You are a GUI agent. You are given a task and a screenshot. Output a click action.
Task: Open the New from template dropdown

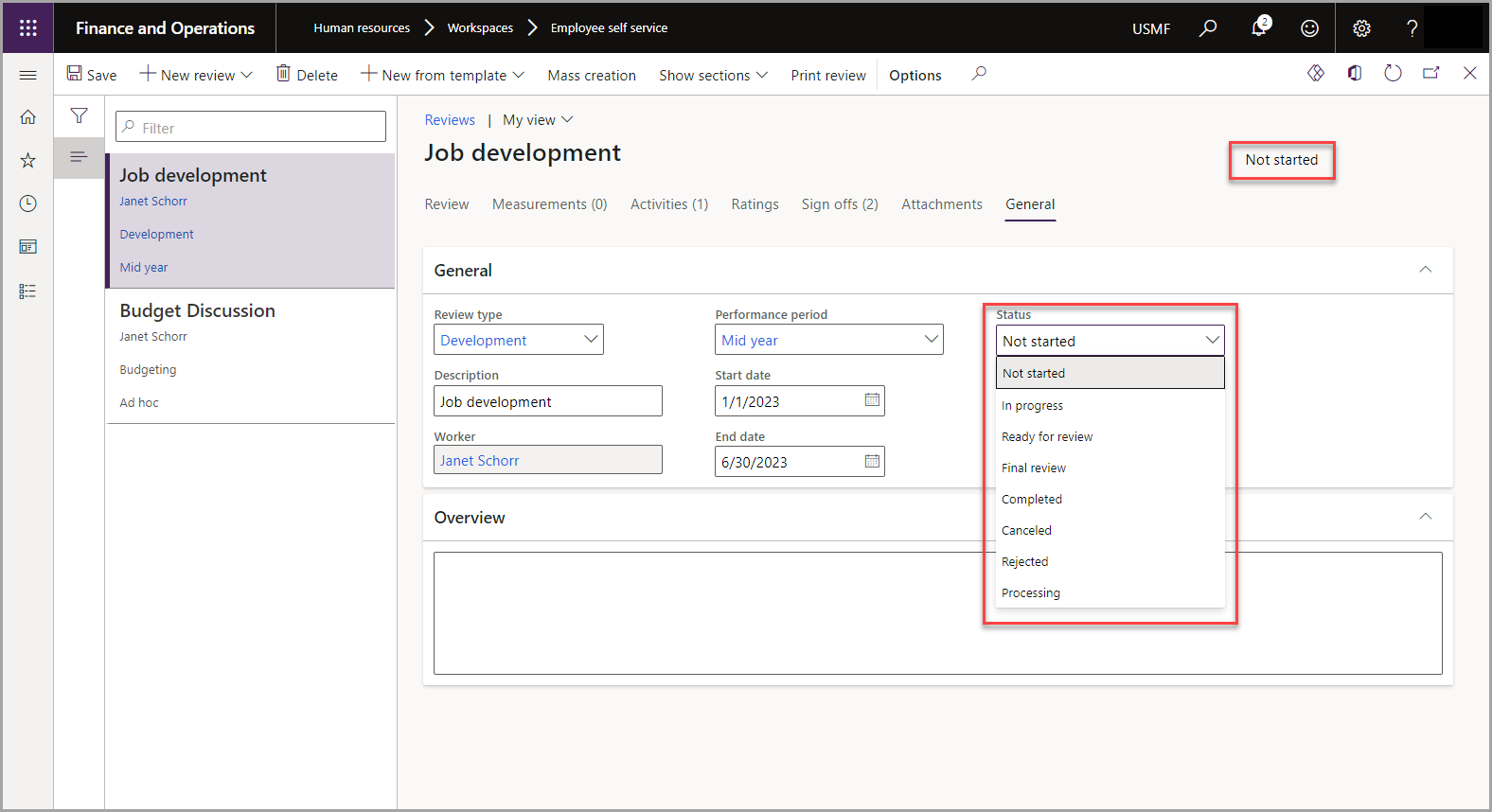coord(442,75)
